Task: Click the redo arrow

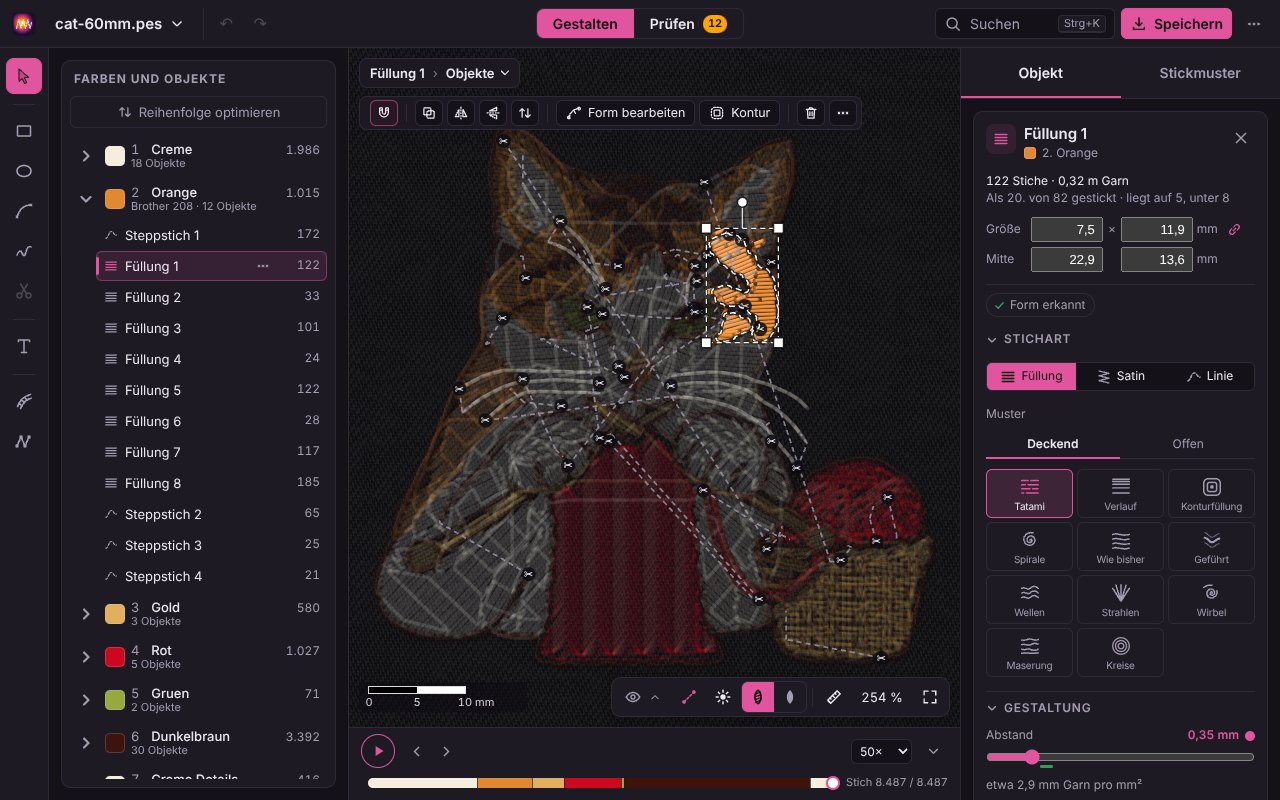Action: pos(260,24)
